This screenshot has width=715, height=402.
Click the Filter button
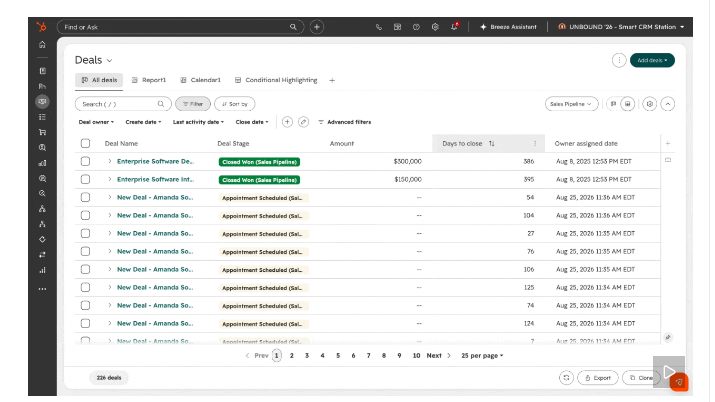[x=193, y=104]
